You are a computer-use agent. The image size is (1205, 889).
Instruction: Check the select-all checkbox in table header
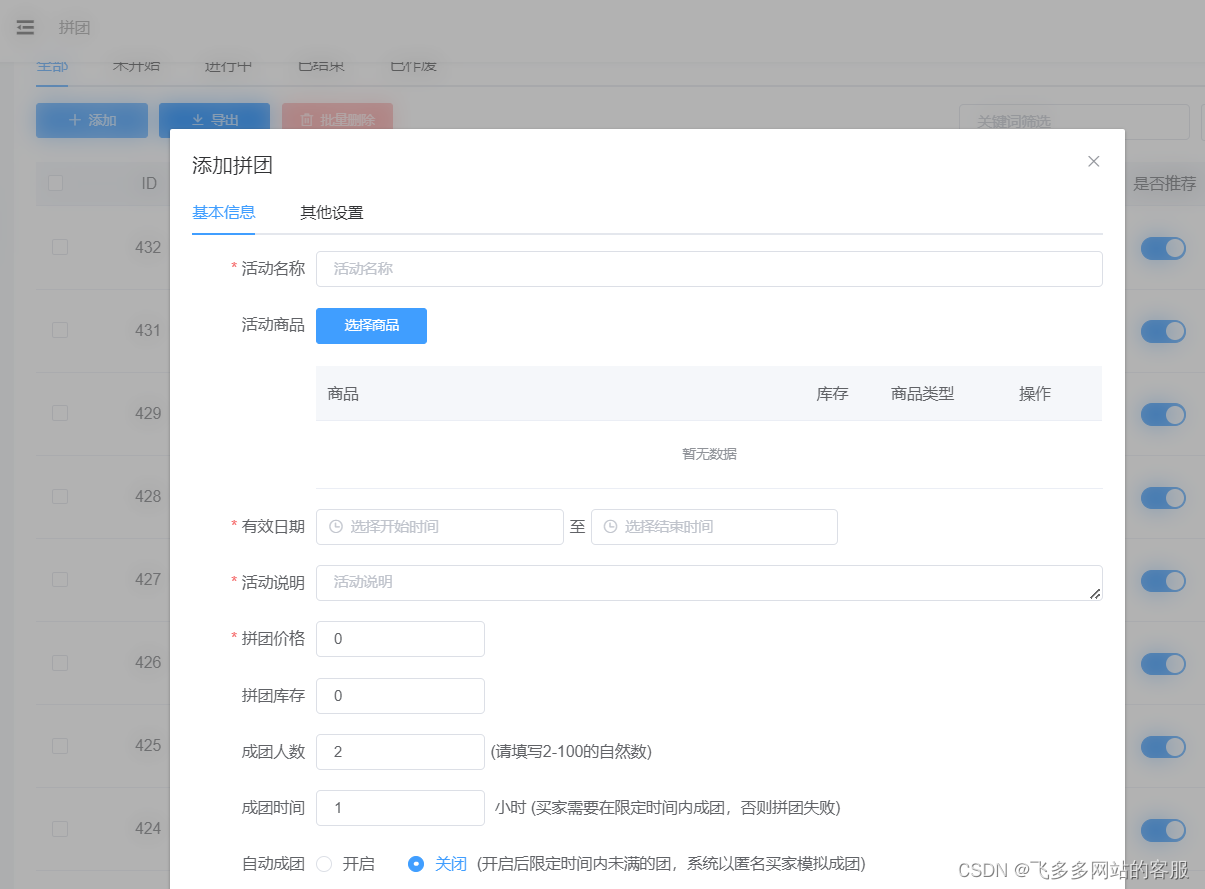click(x=56, y=183)
